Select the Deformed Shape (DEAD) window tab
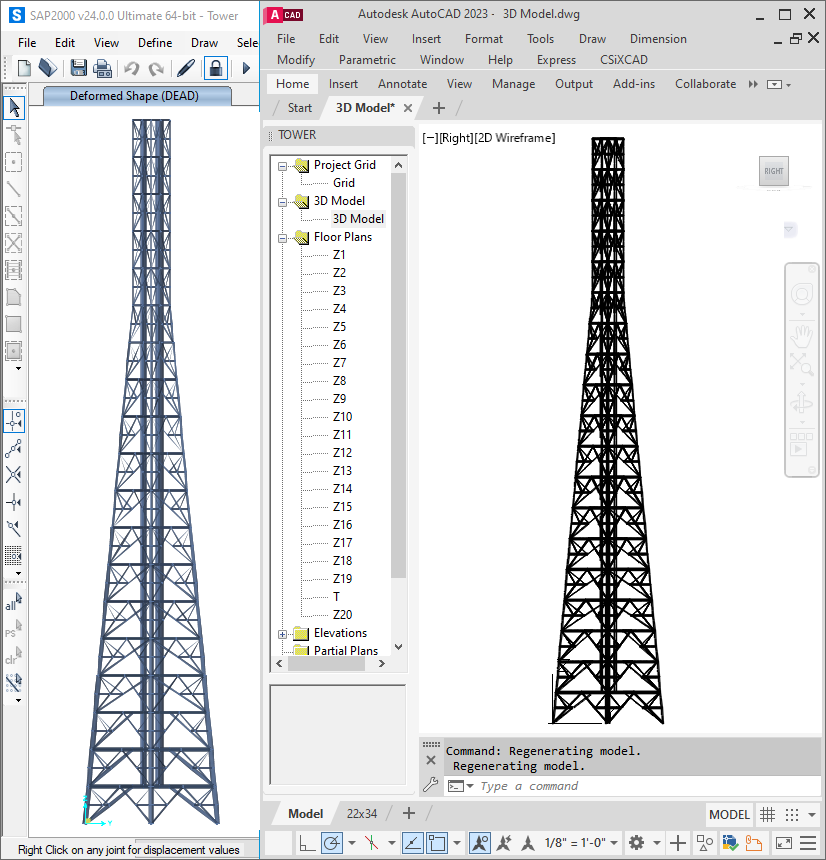This screenshot has width=826, height=860. (x=135, y=96)
